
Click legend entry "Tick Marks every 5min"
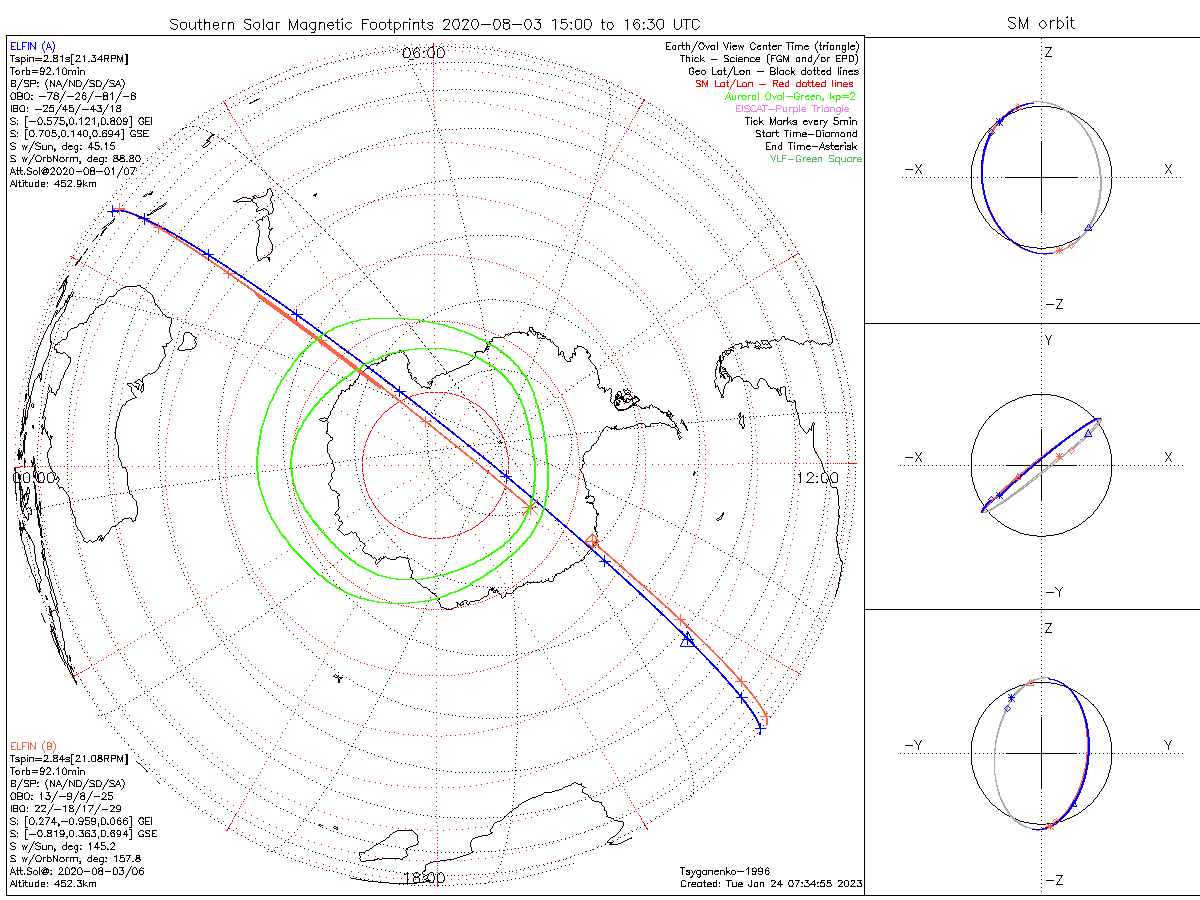tap(802, 121)
